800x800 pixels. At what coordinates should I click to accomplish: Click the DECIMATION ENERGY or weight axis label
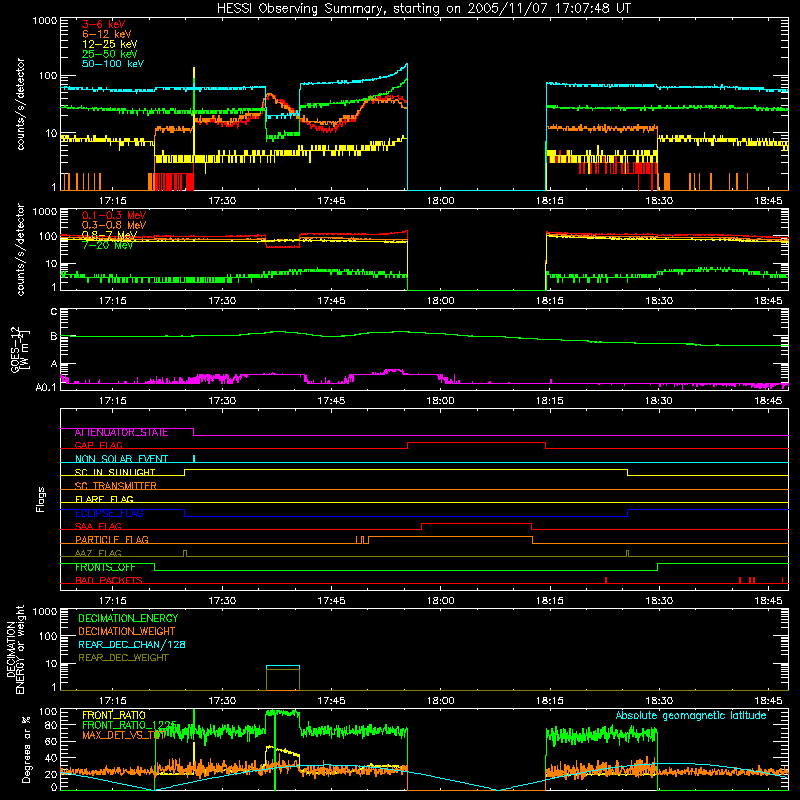[x=15, y=649]
